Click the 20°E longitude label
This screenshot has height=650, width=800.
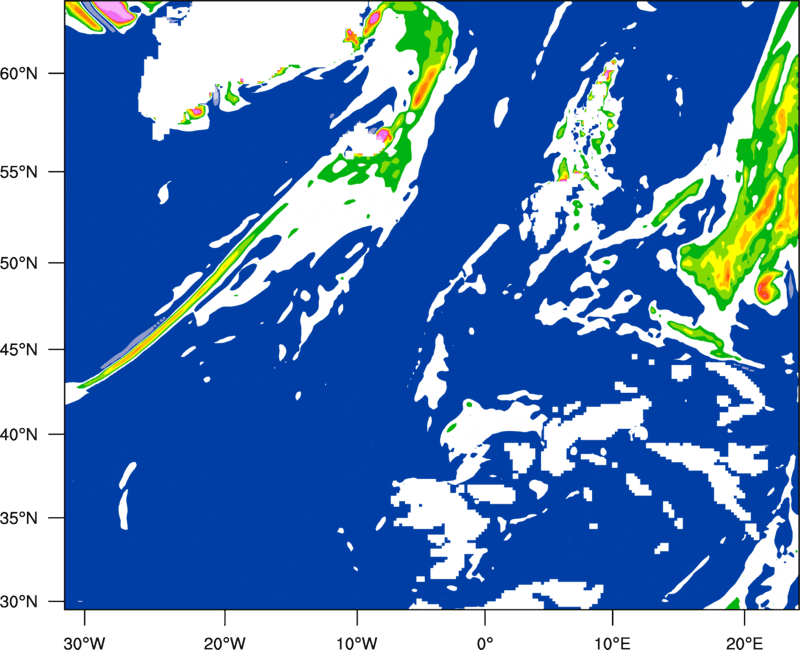tap(744, 642)
